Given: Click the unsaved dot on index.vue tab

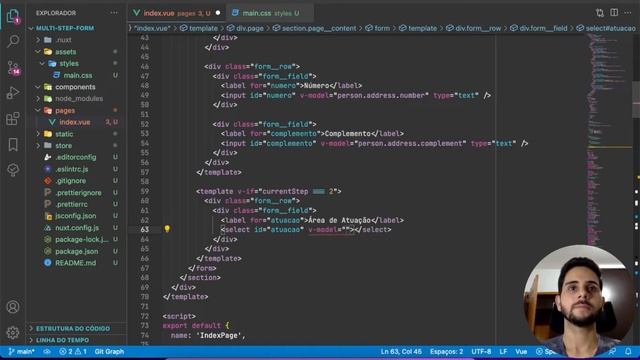Looking at the screenshot, I should tap(218, 13).
